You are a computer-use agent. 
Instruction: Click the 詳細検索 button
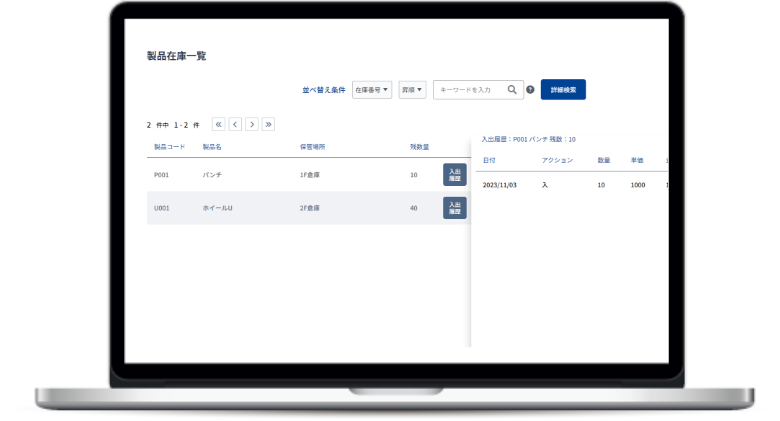(x=563, y=90)
